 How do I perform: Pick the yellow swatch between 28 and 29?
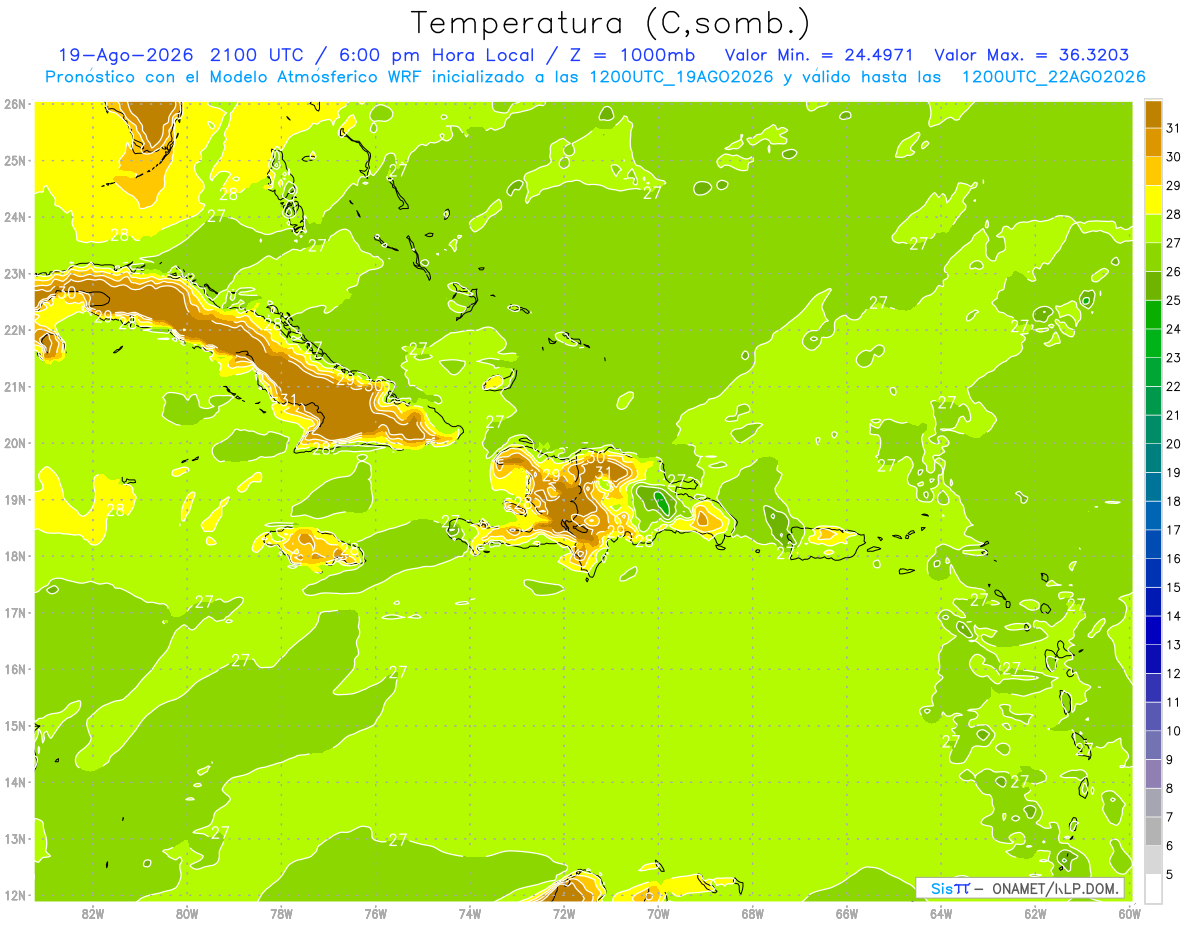1153,200
